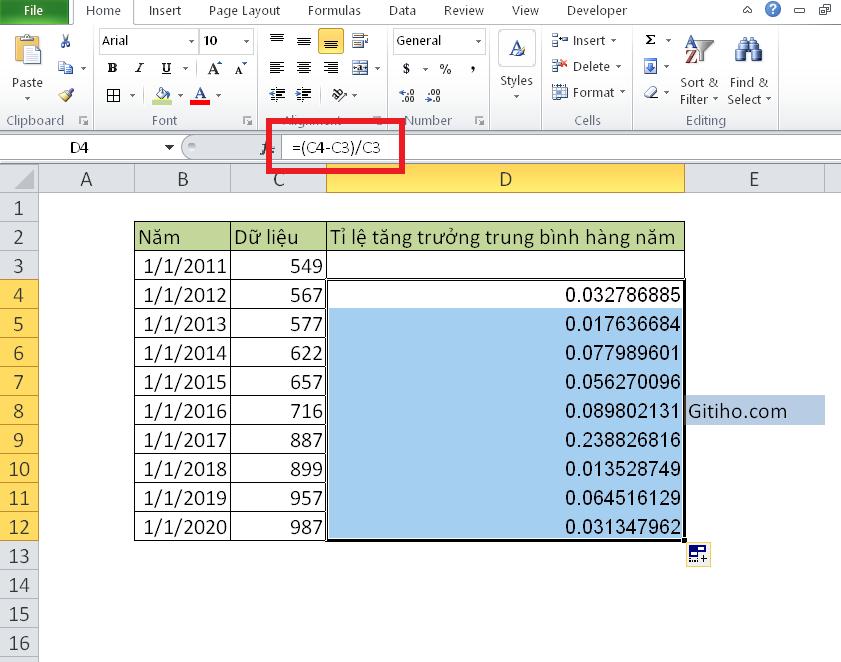Select the Italic formatting icon
841x662 pixels.
[x=138, y=68]
